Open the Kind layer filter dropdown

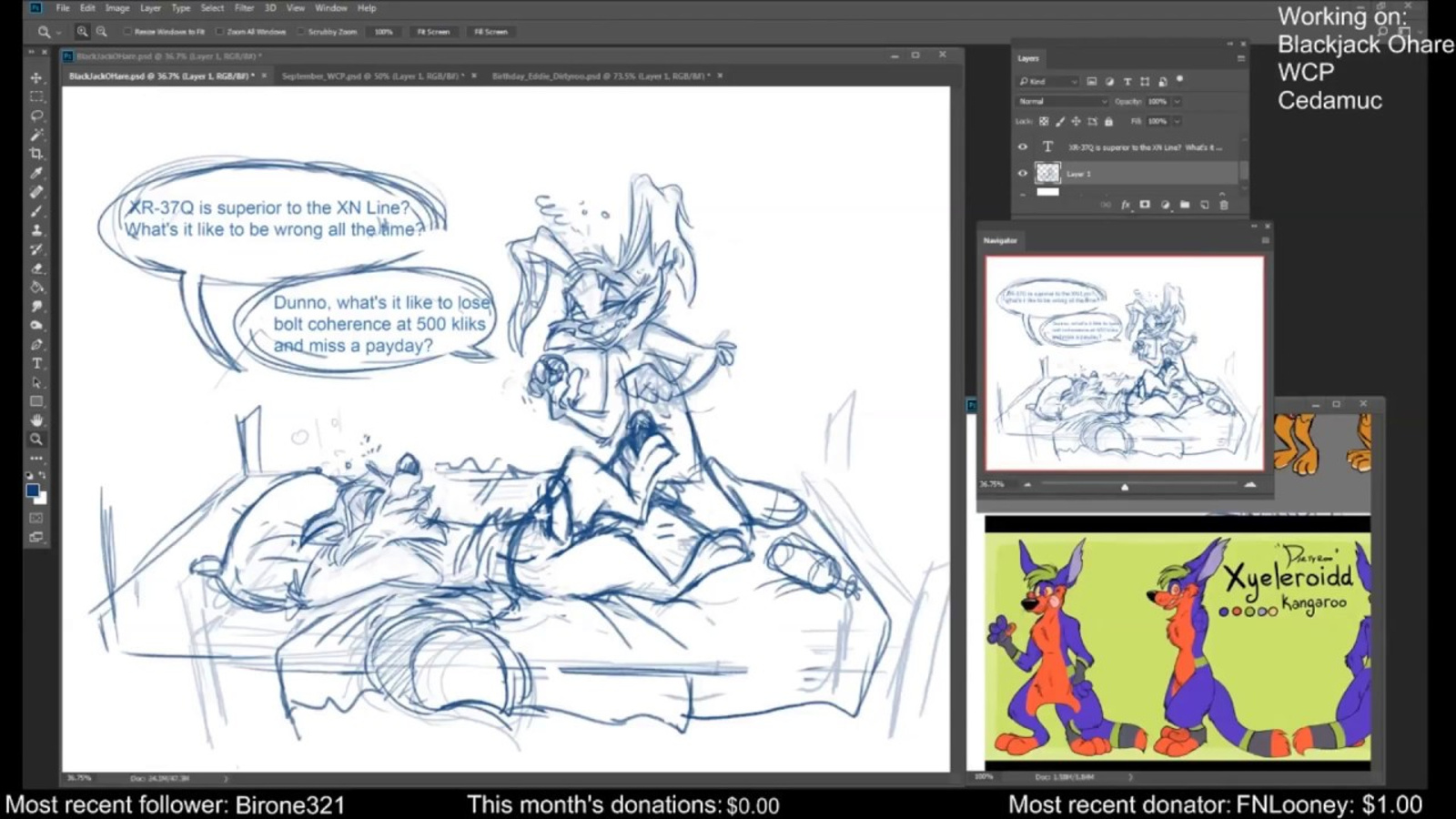click(x=1048, y=82)
